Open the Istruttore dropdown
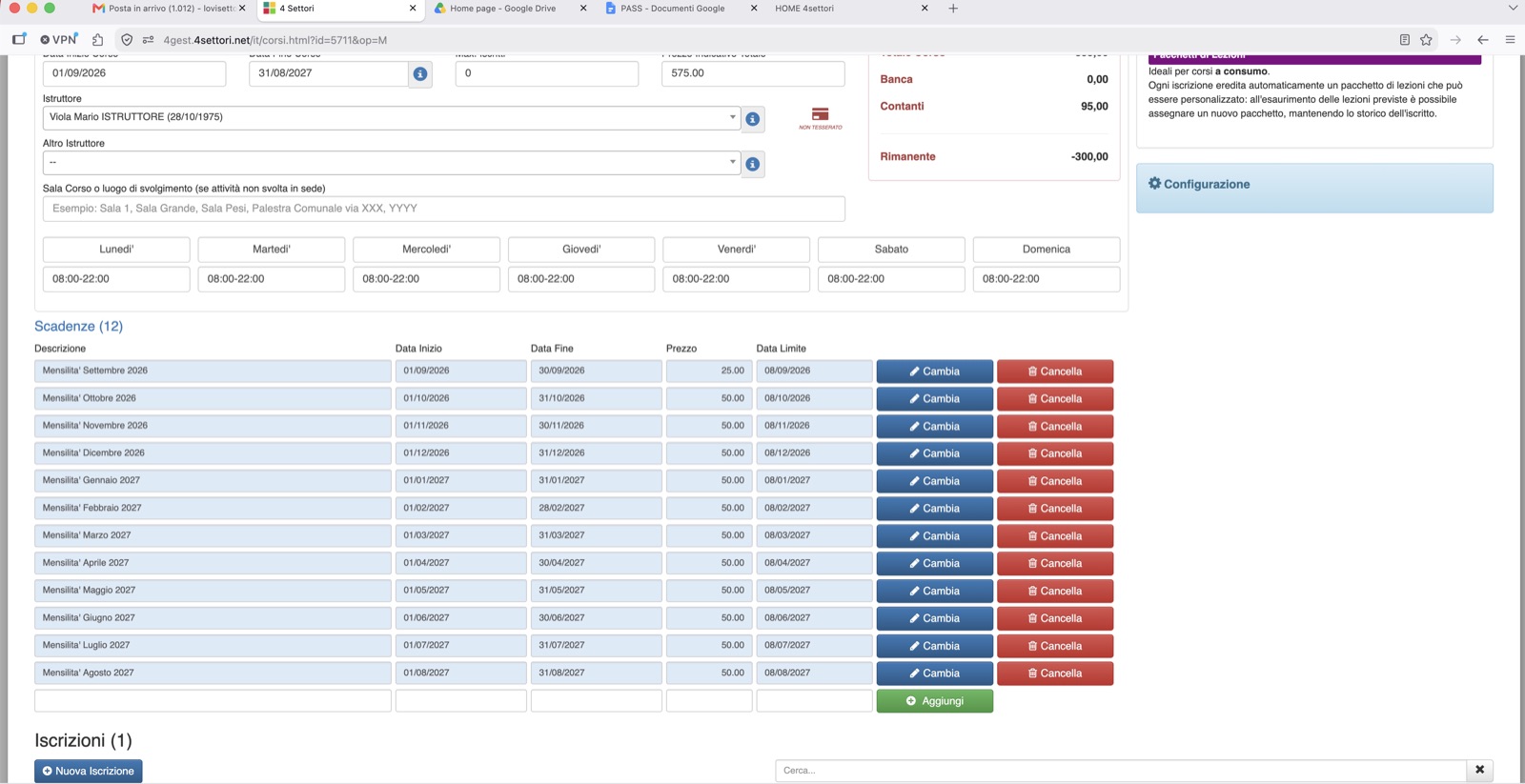 (x=392, y=117)
